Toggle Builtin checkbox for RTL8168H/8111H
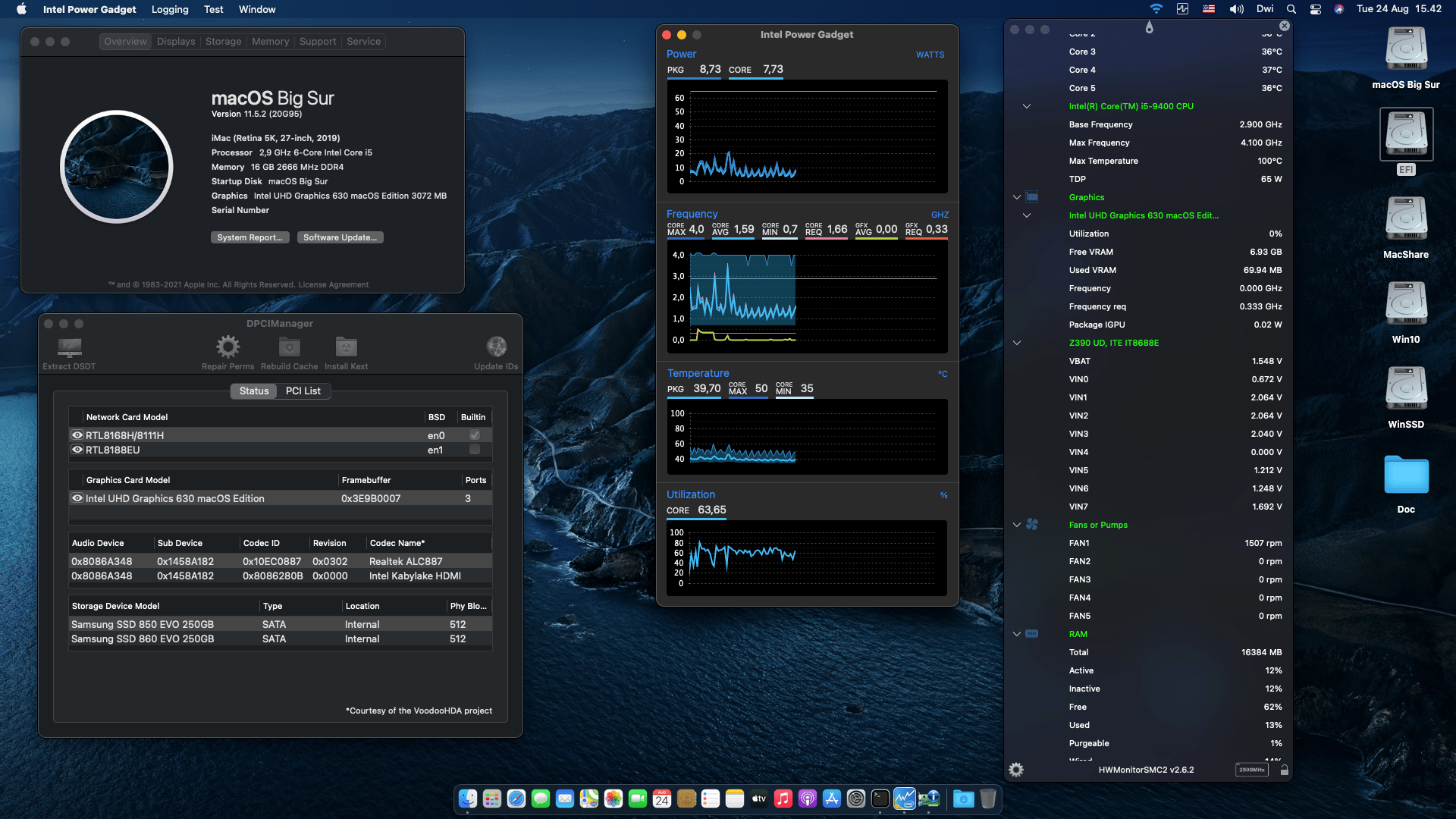This screenshot has width=1456, height=819. pyautogui.click(x=474, y=435)
